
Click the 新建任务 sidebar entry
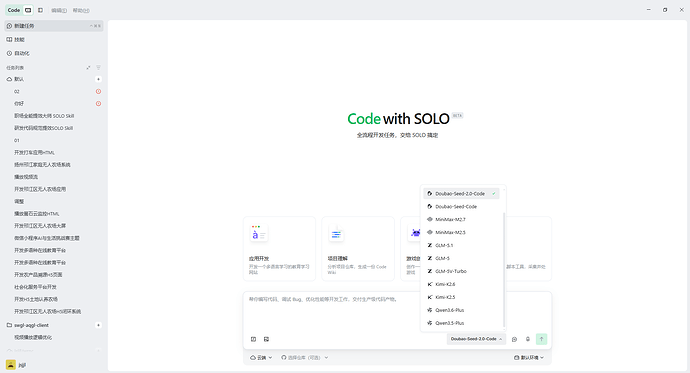54,26
